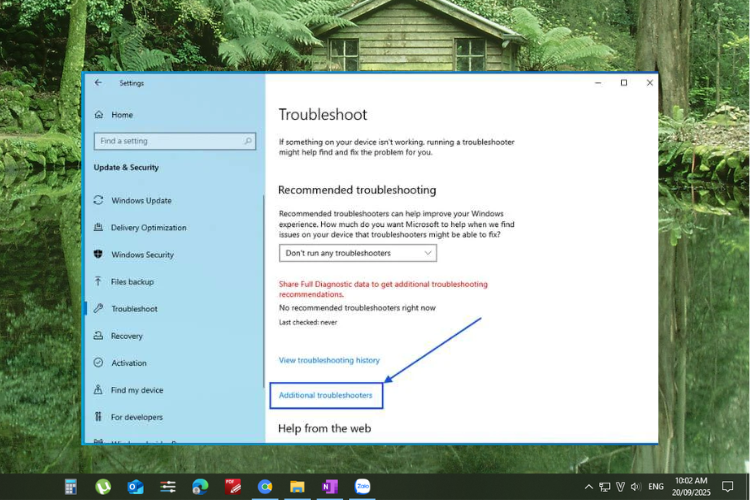
Task: Open For developers section
Action: click(x=136, y=417)
